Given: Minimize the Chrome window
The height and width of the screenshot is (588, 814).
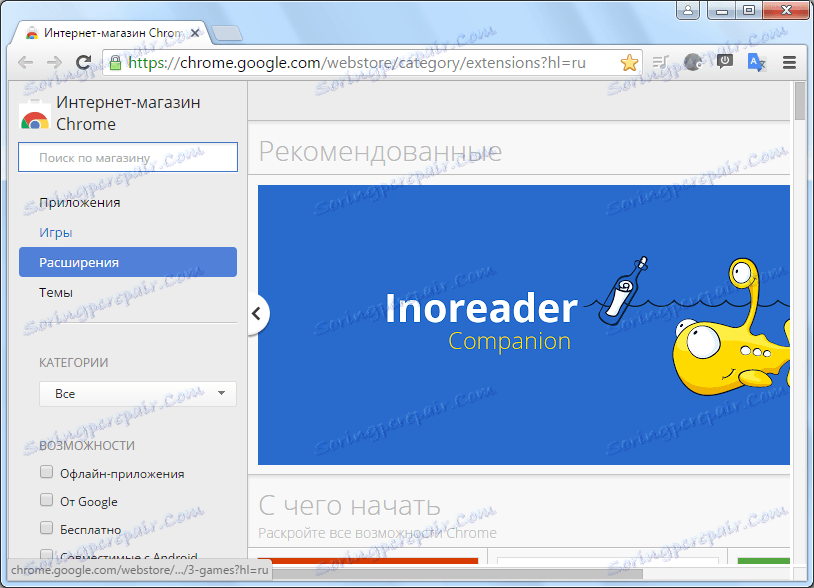Looking at the screenshot, I should (722, 10).
